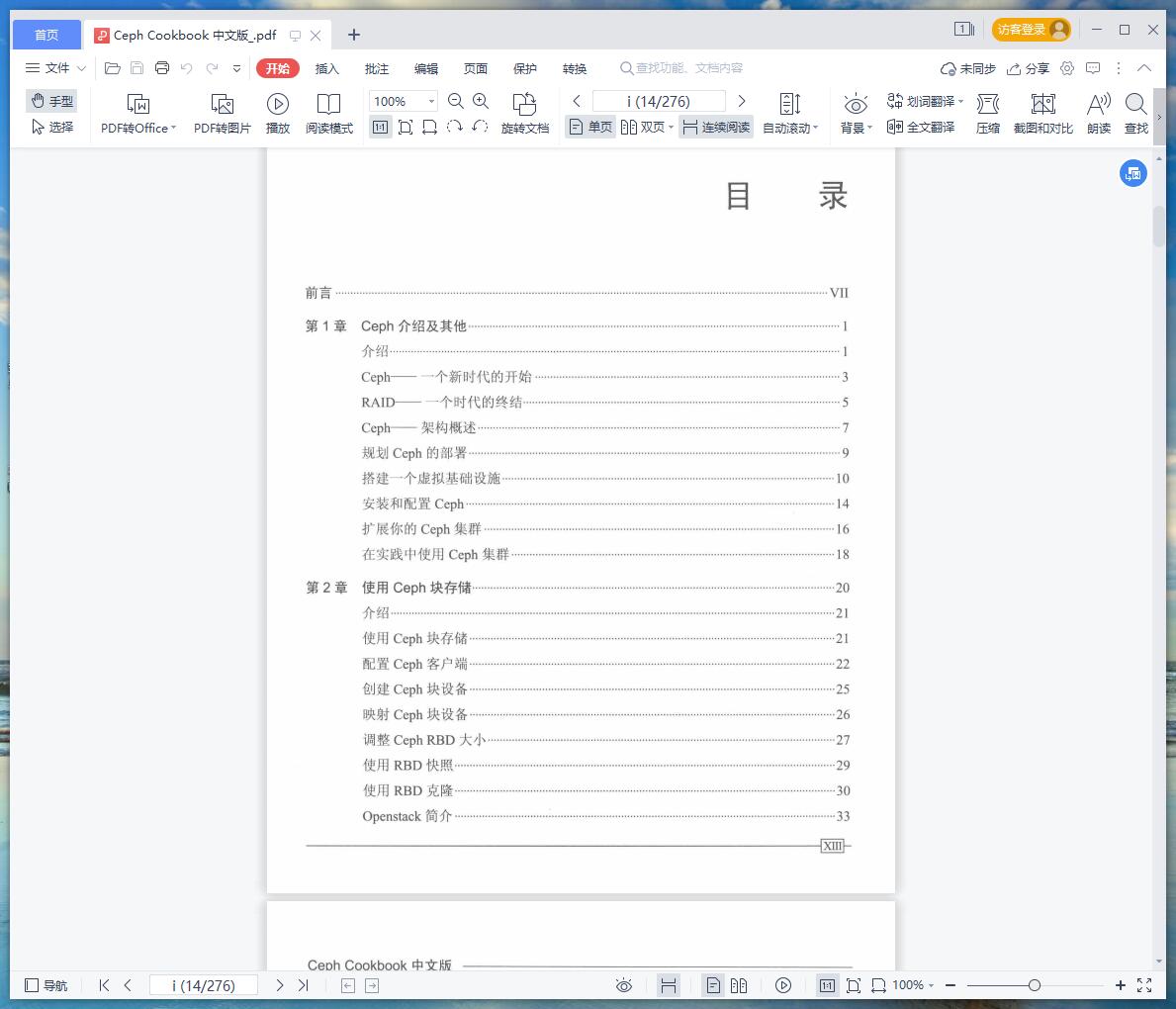Open the 100% zoom dropdown in the ribbon
The height and width of the screenshot is (1009, 1176).
click(x=431, y=101)
